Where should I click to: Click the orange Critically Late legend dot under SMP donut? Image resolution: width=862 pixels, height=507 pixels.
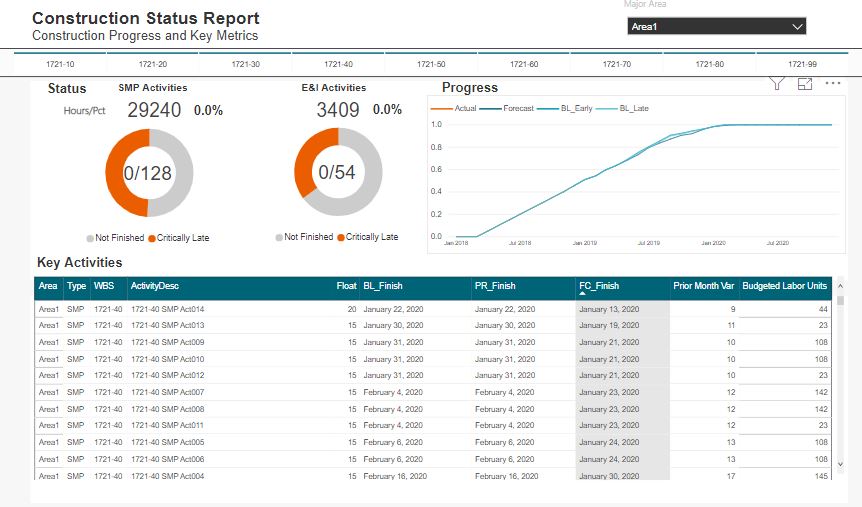pos(152,238)
